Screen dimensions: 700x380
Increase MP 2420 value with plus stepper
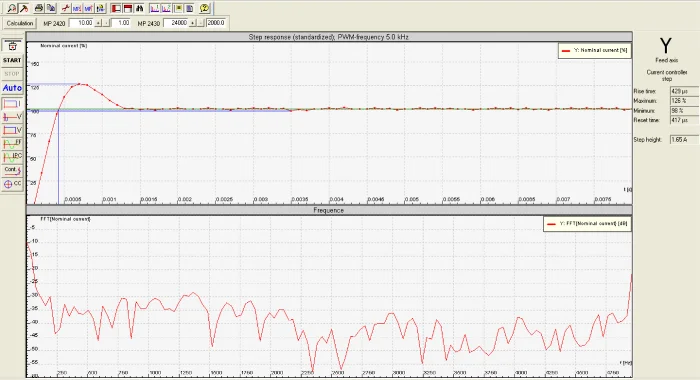coord(99,23)
